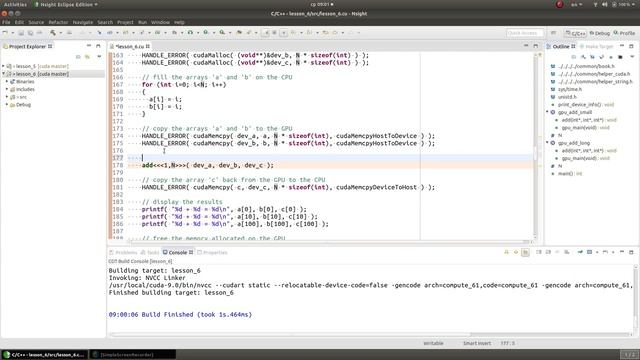
Task: Click the Open Perspective icon
Action: (x=553, y=33)
